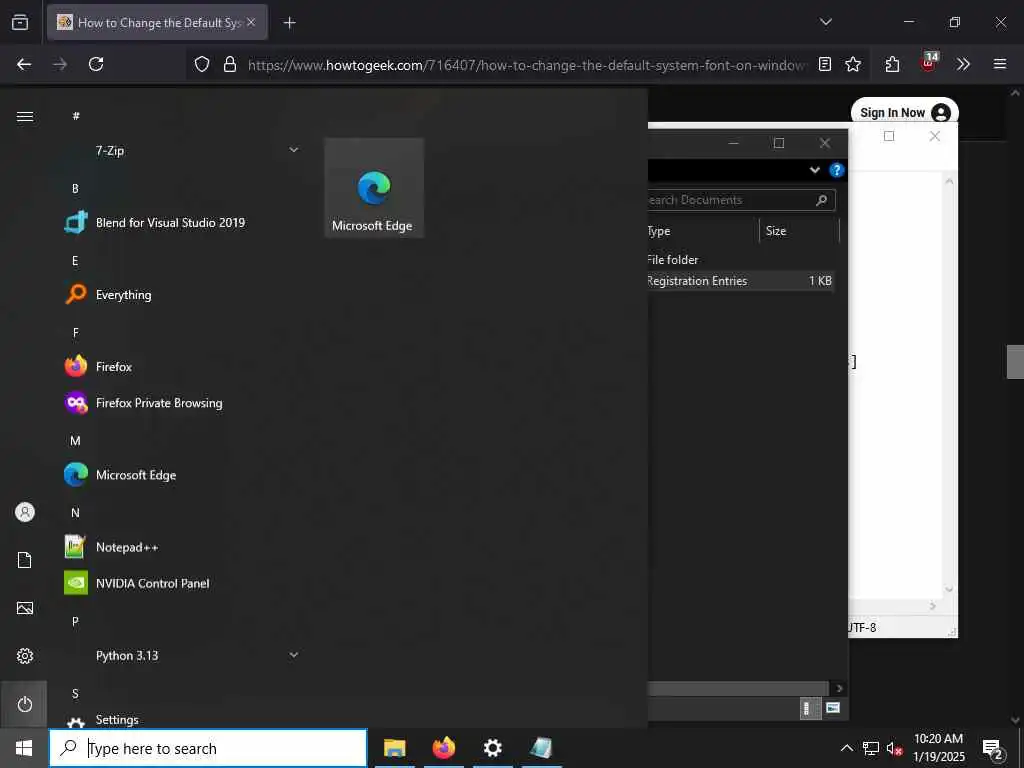The height and width of the screenshot is (768, 1024).
Task: Open the Firefox tab list button
Action: pos(20,22)
